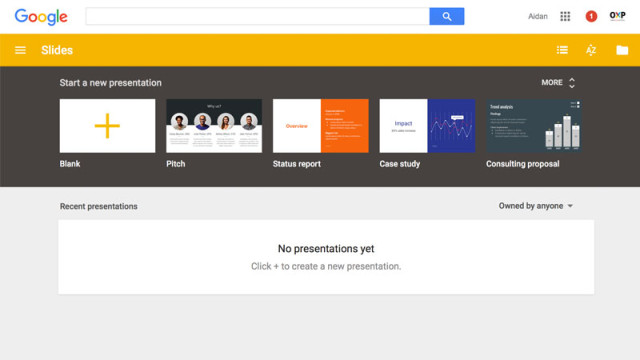Screen dimensions: 640x360
Task: Click the Pitch label text
Action: 176,164
